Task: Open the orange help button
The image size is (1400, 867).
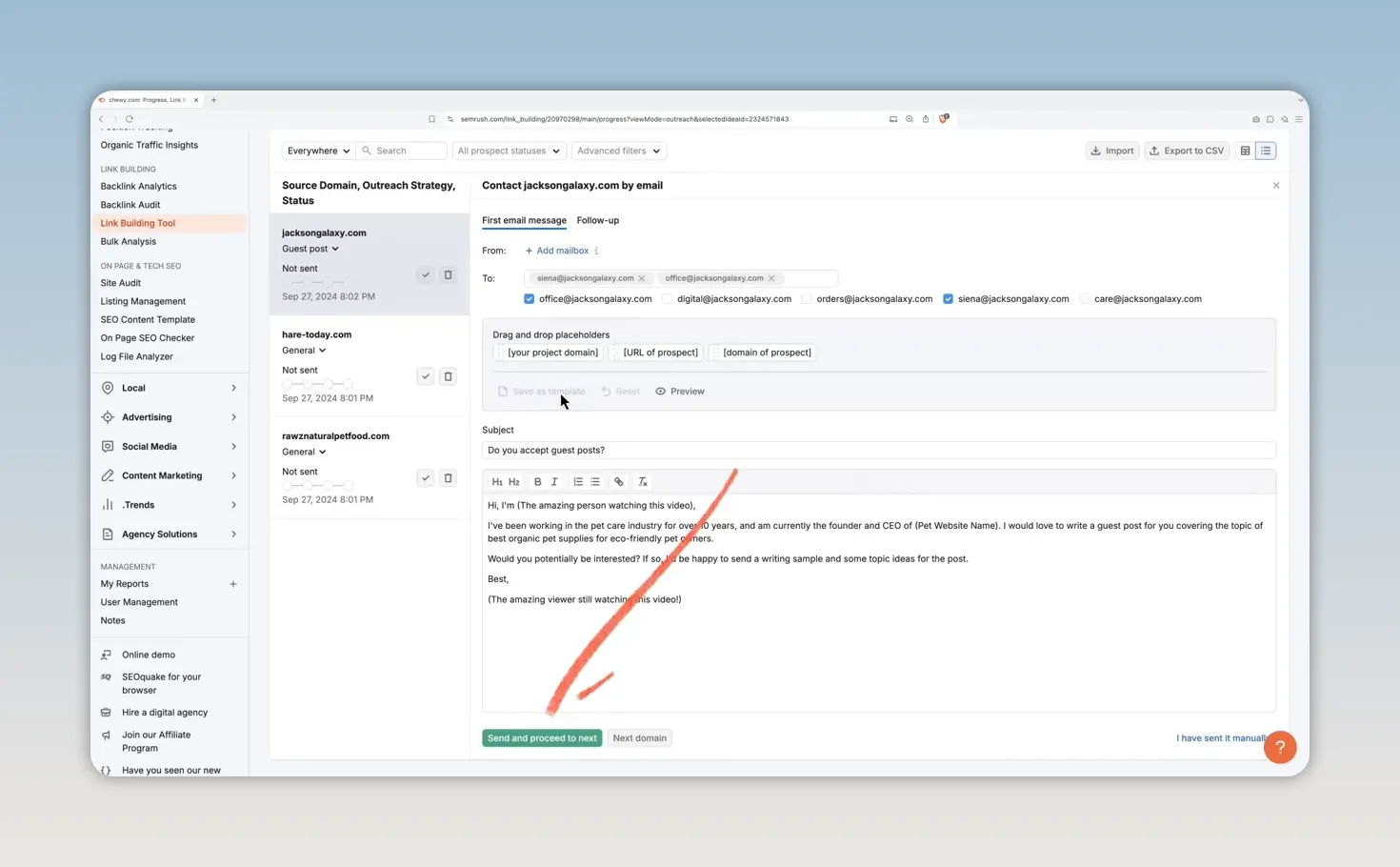Action: pos(1280,747)
